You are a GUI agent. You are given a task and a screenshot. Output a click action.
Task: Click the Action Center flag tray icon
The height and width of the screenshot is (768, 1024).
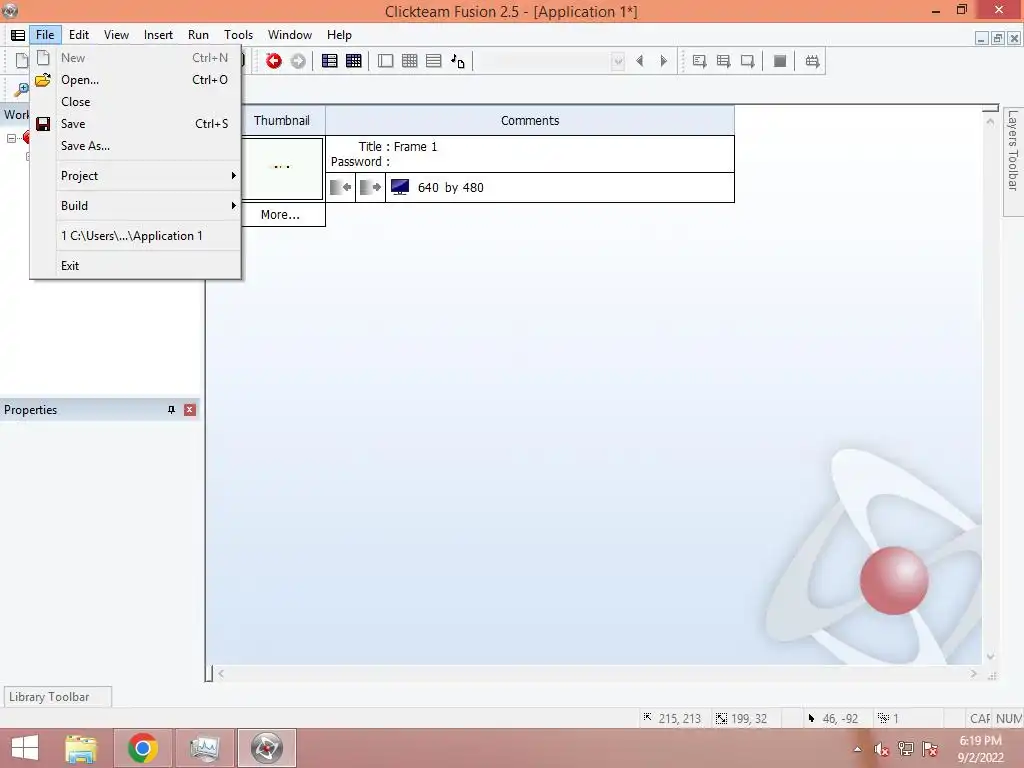(930, 749)
